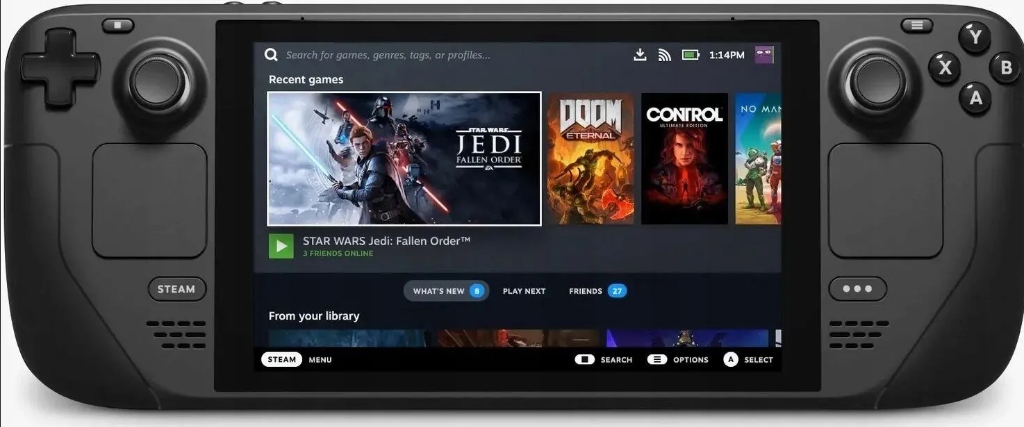Click the left square trackpad
The width and height of the screenshot is (1024, 427).
[150, 200]
